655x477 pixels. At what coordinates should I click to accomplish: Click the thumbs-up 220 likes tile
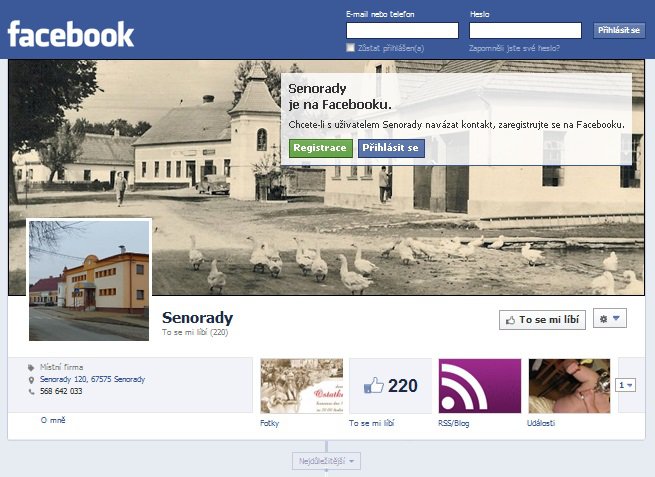(390, 386)
